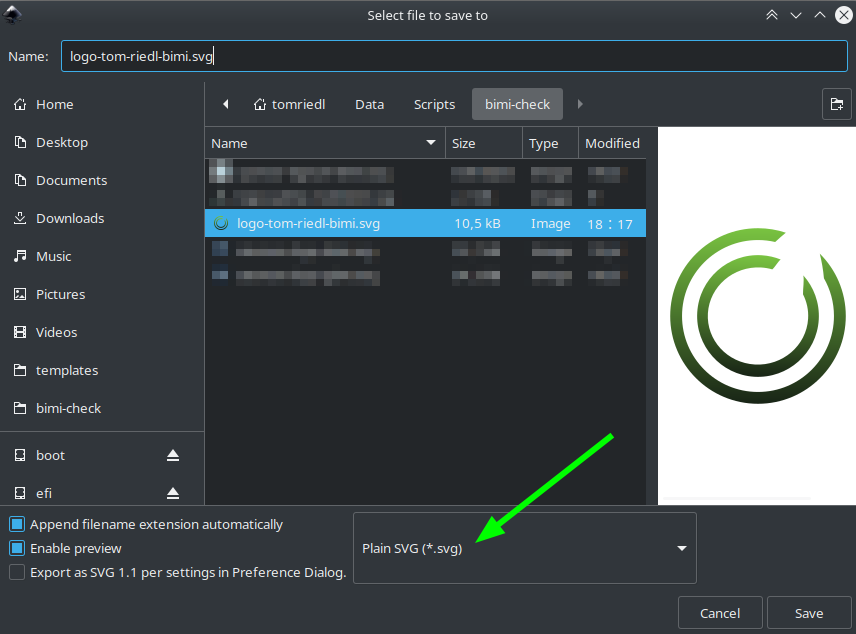
Task: Toggle the Enable preview checkbox
Action: click(14, 548)
